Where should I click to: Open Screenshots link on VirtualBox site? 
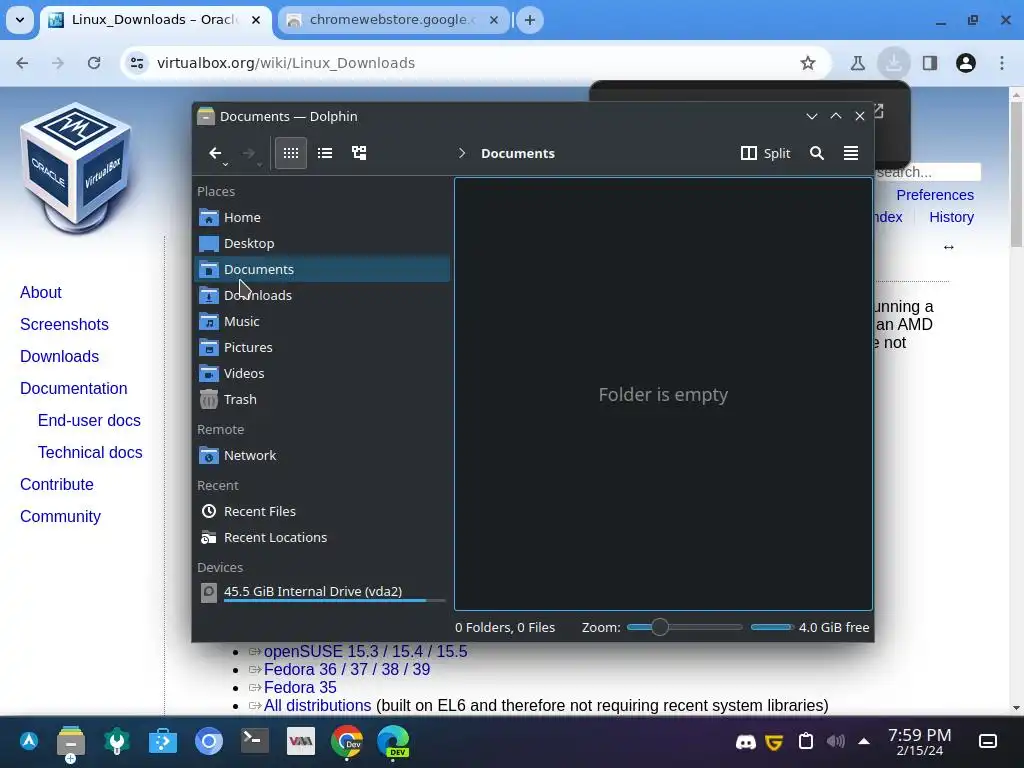(64, 324)
